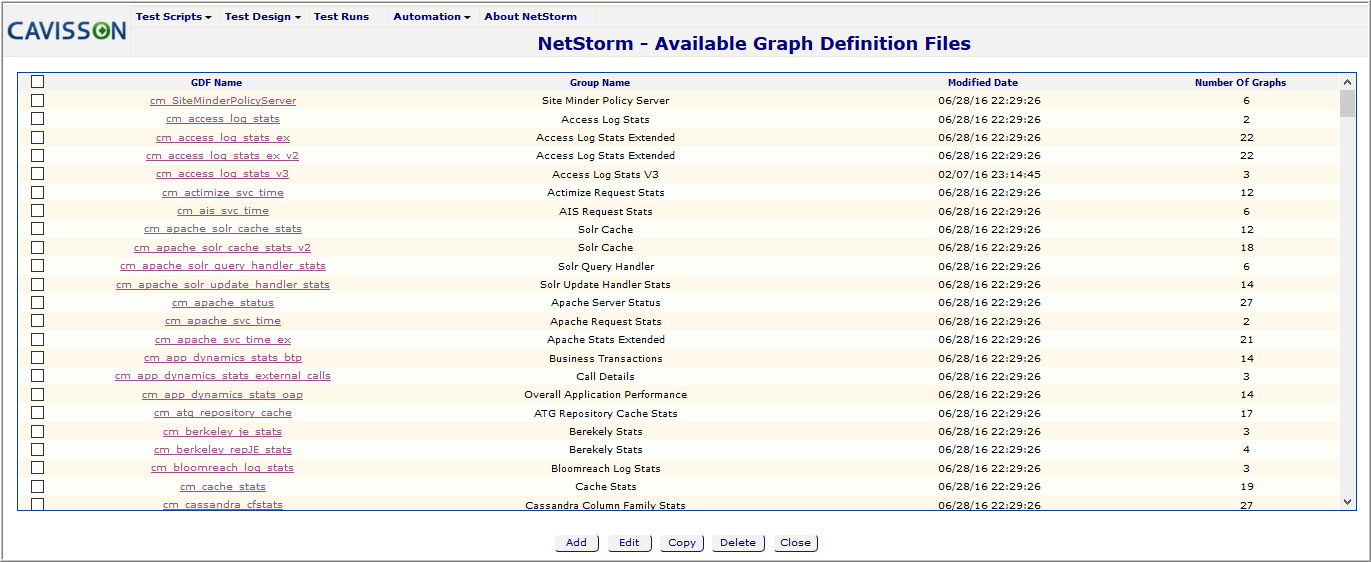Sort by Number Of Graphs column header
This screenshot has height=562, width=1371.
click(1240, 83)
